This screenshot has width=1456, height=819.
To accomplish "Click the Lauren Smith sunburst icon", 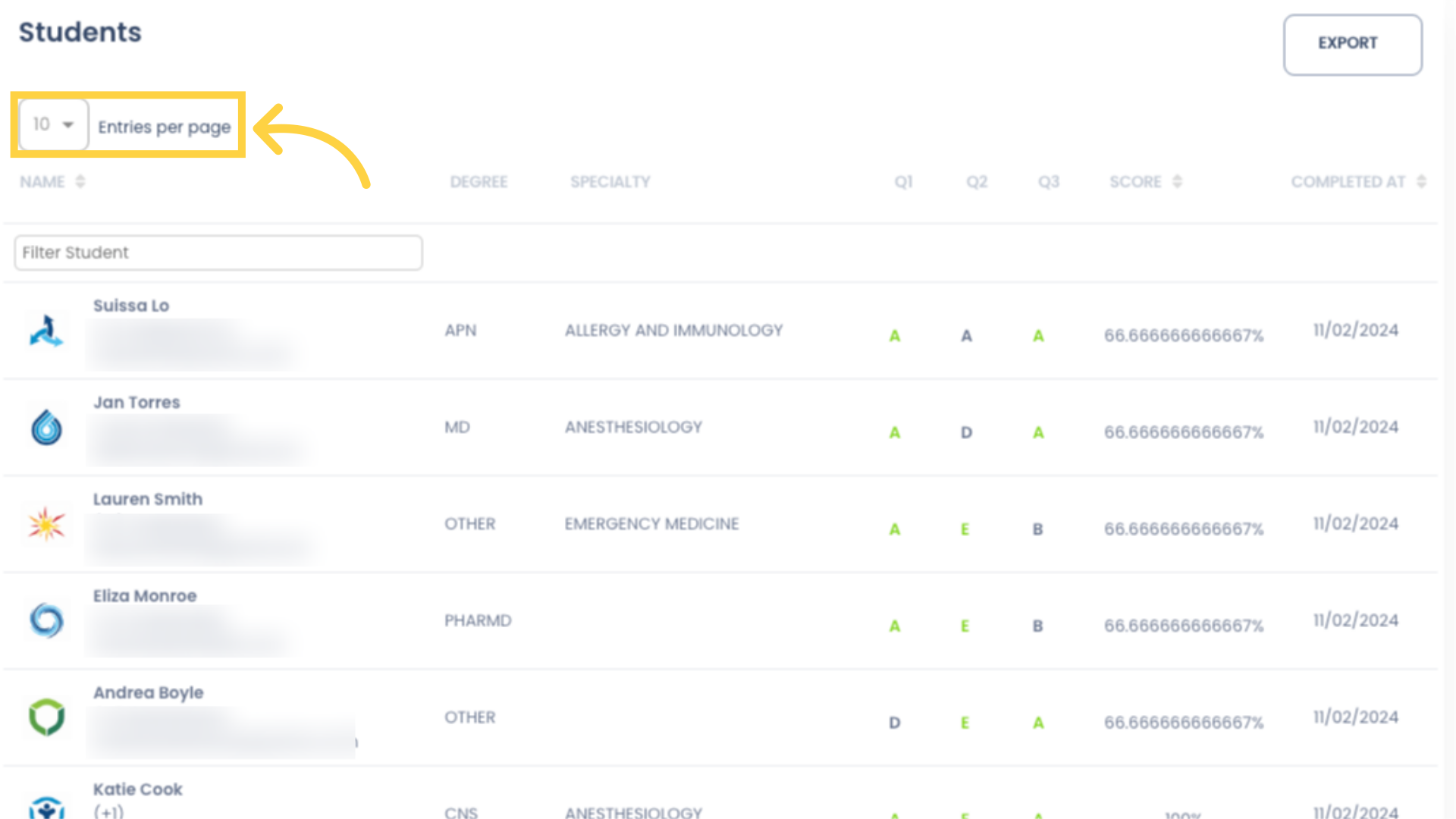I will (46, 524).
